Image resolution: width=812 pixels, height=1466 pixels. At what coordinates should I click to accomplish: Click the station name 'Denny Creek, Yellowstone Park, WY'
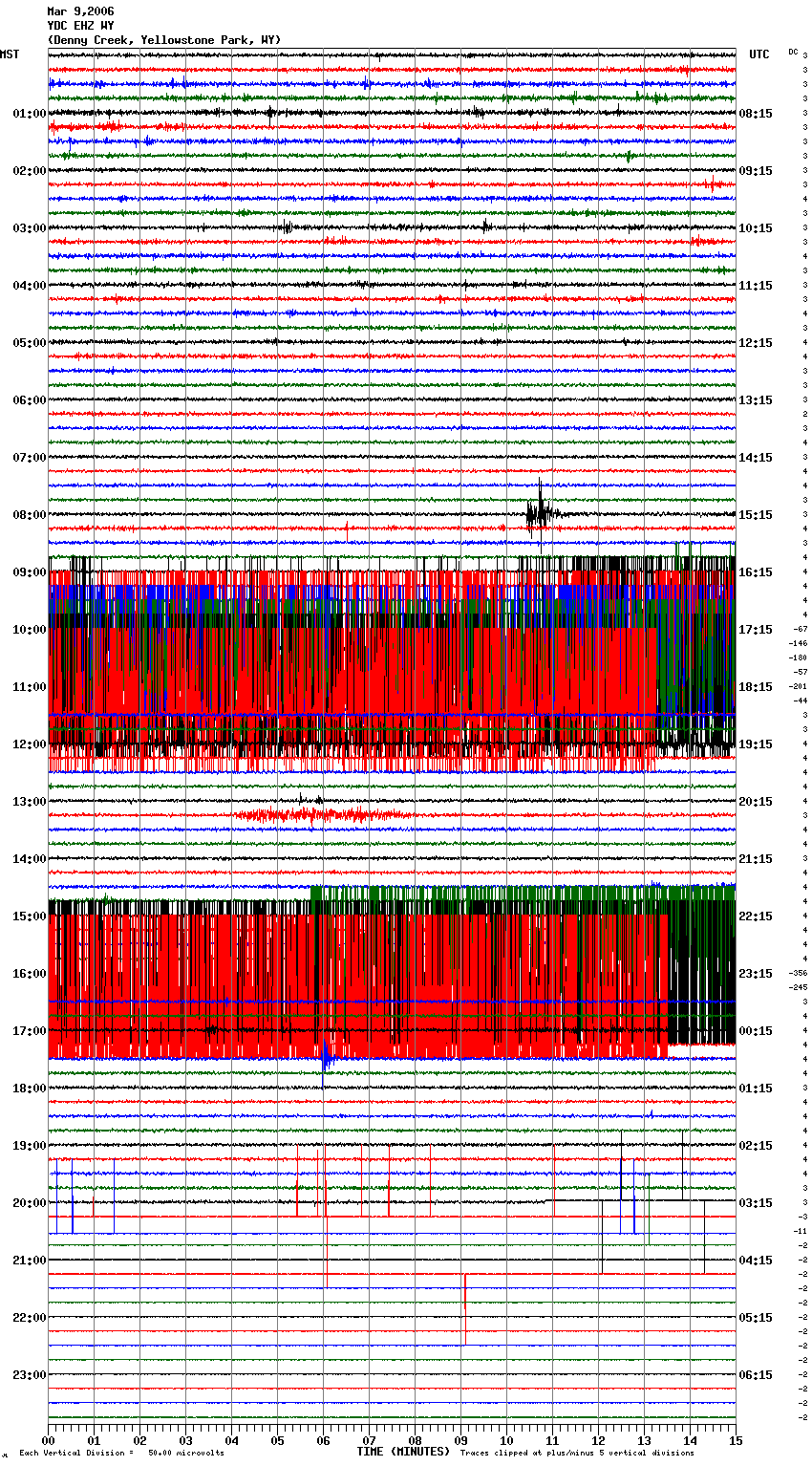pos(164,40)
